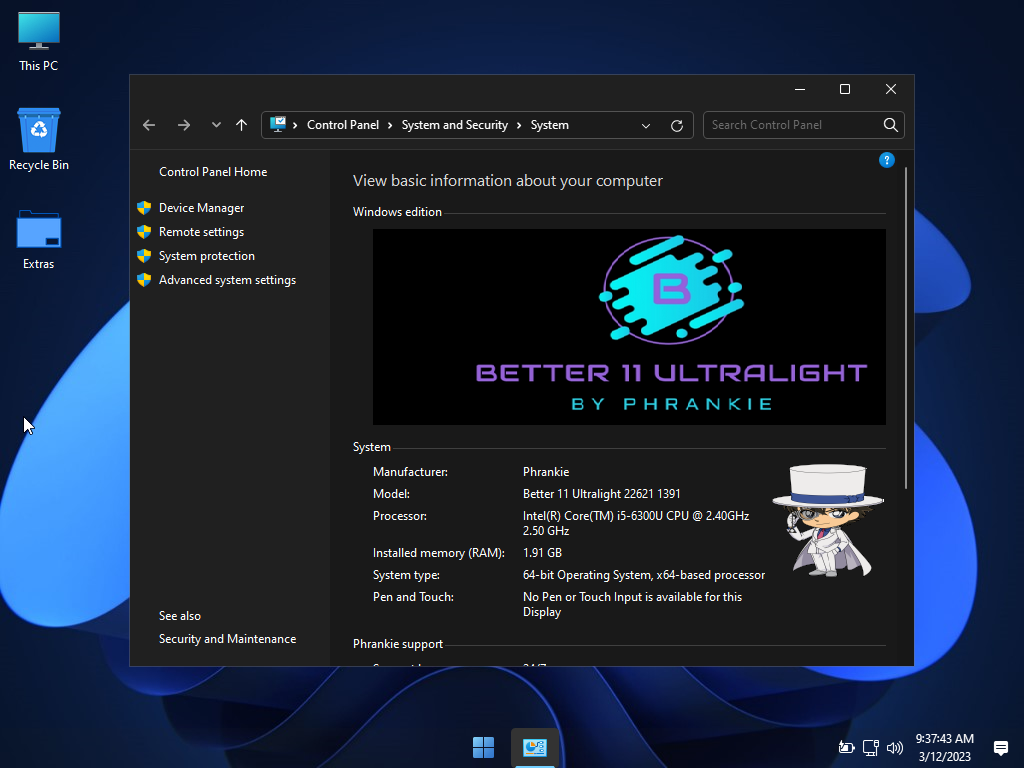Click the Better 11 Ultralight logo banner
Viewport: 1024px width, 768px height.
[629, 327]
